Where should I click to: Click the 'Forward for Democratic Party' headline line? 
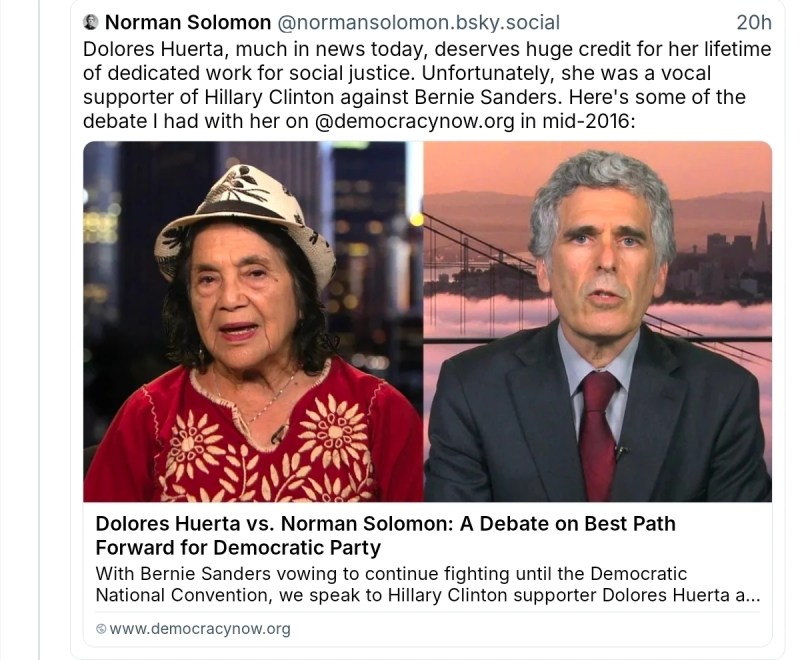238,548
